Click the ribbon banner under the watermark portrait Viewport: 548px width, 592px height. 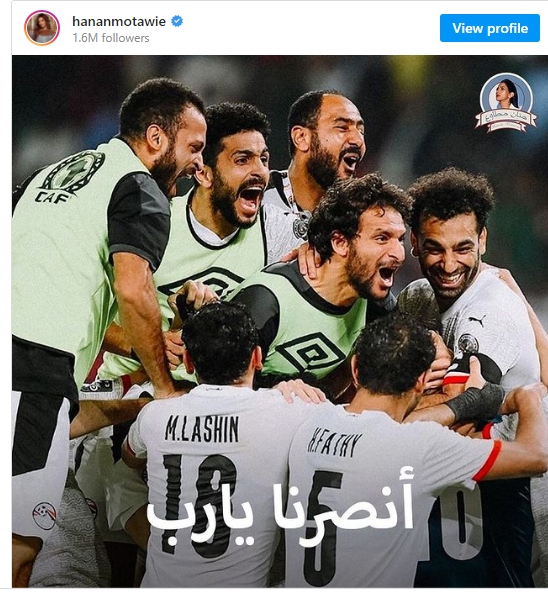506,120
